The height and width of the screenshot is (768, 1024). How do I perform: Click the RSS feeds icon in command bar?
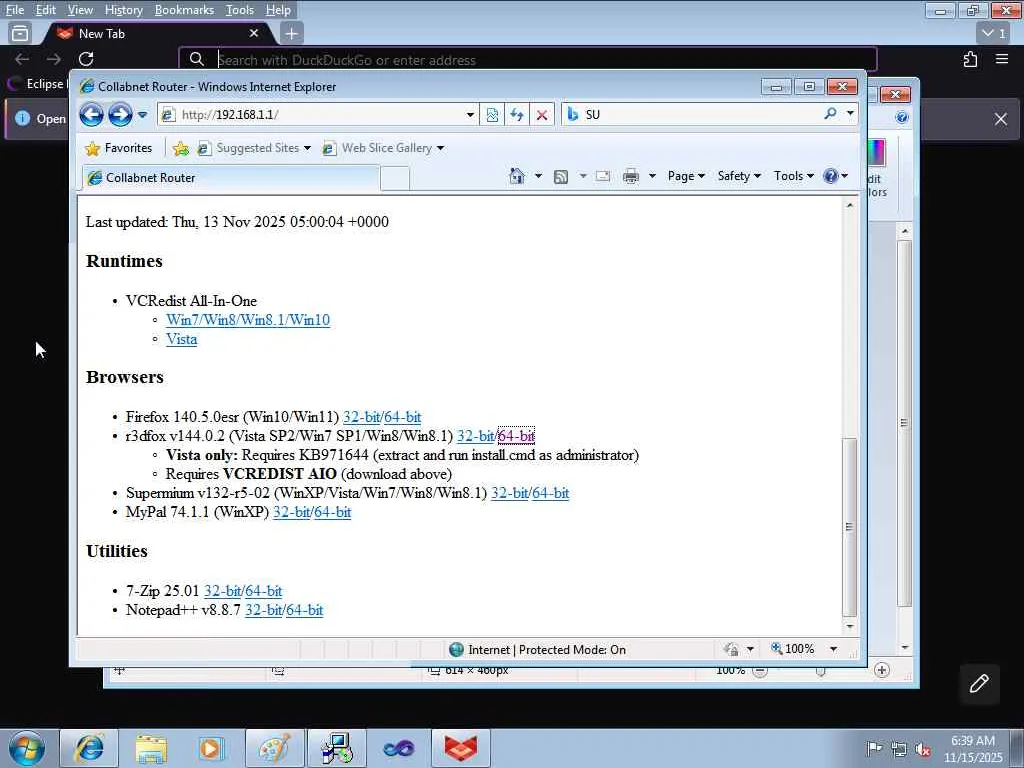coord(561,176)
